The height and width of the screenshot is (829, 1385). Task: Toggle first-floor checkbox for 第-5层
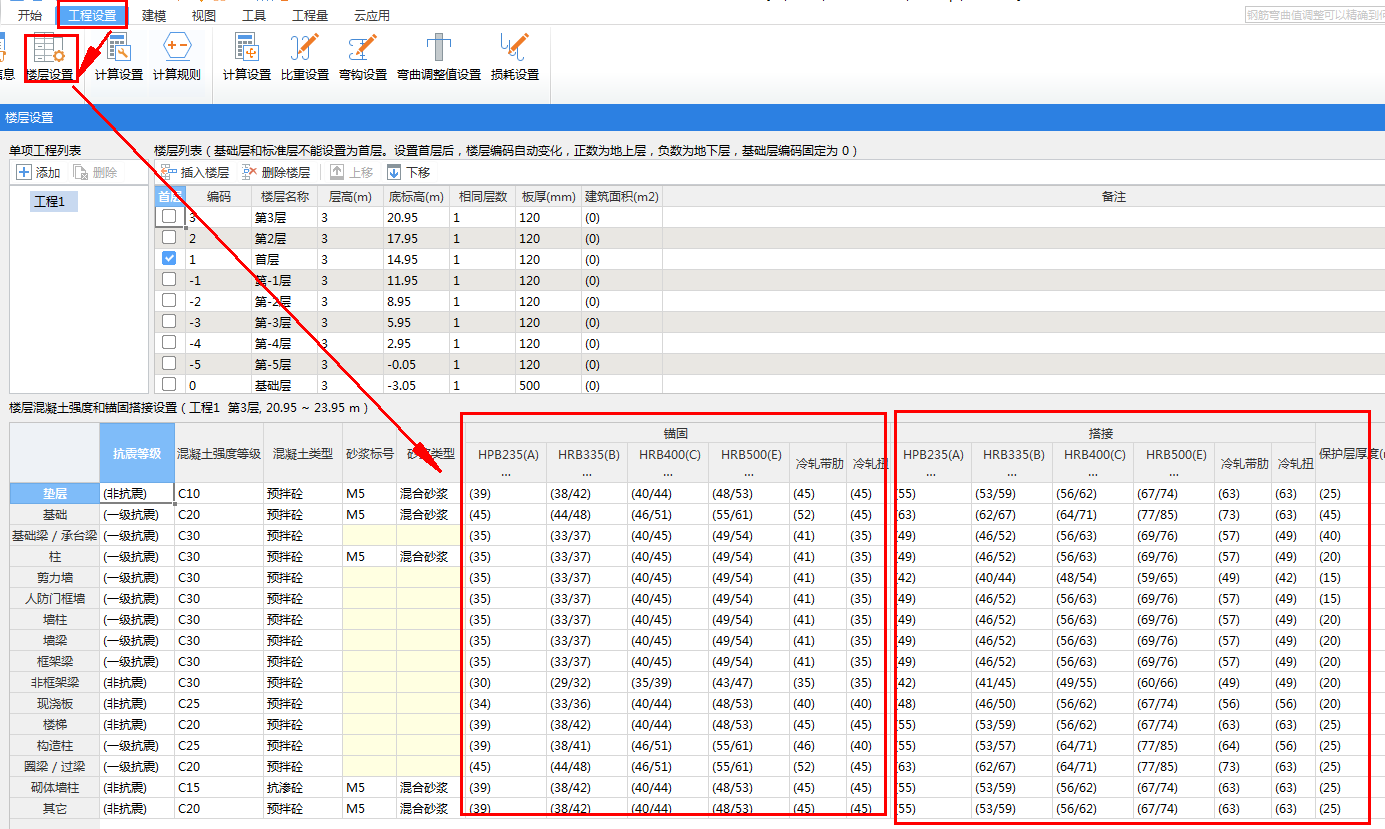point(169,363)
